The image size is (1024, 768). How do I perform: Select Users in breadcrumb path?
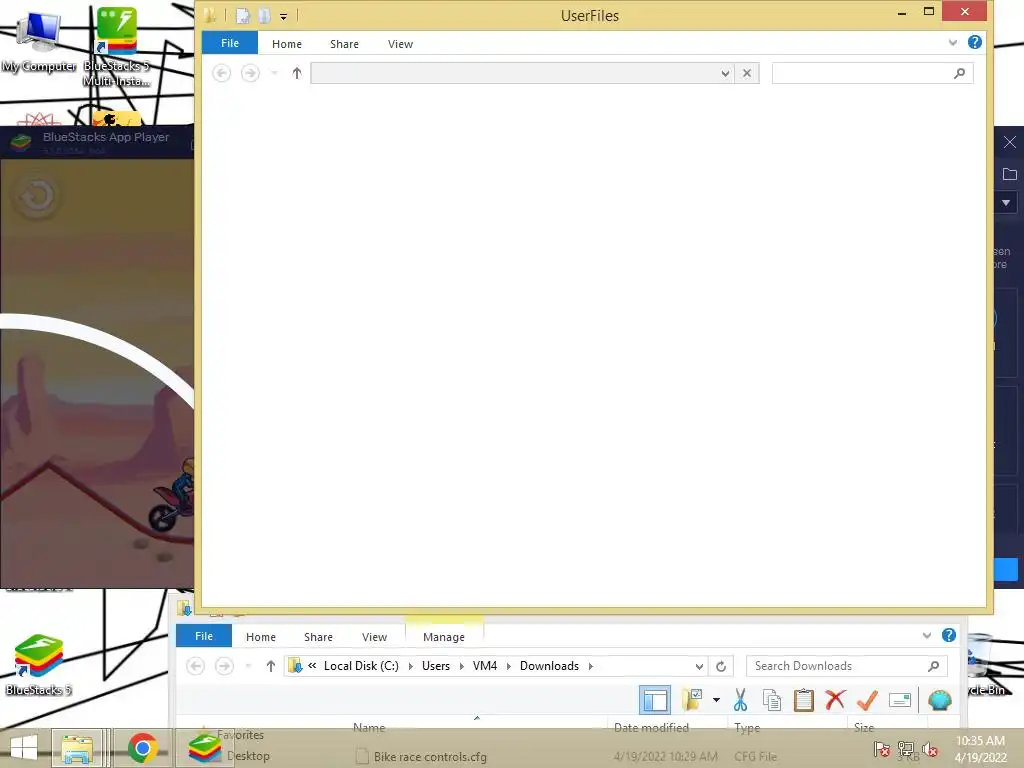point(436,666)
